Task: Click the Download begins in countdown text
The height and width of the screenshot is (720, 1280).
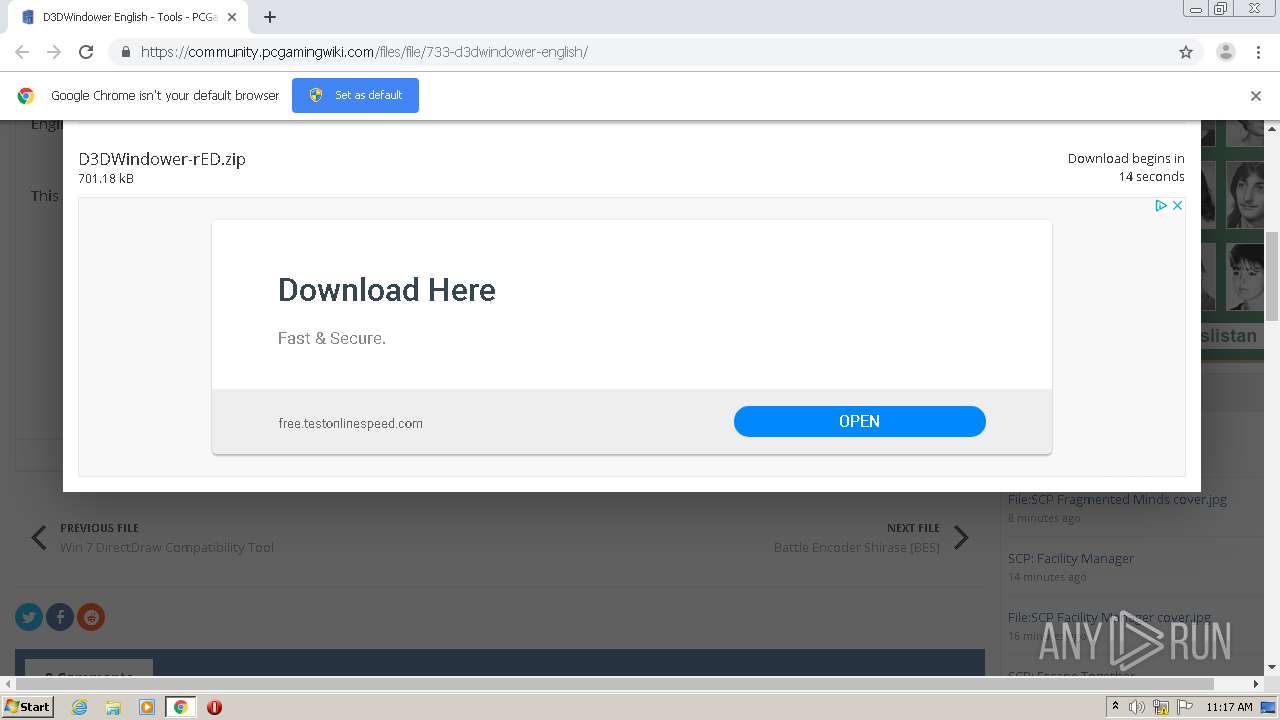Action: coord(1126,167)
